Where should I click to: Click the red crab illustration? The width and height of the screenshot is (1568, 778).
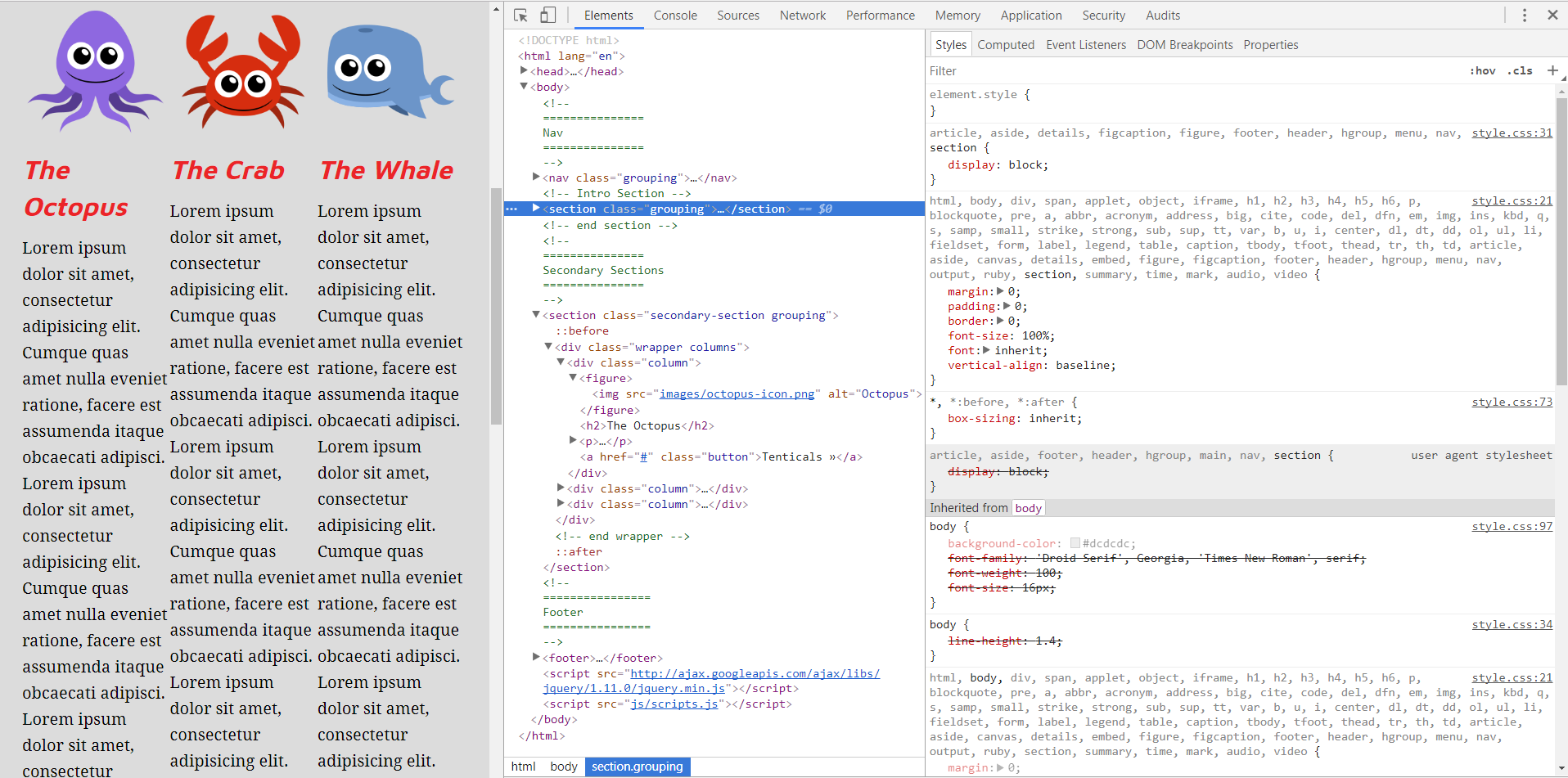243,72
